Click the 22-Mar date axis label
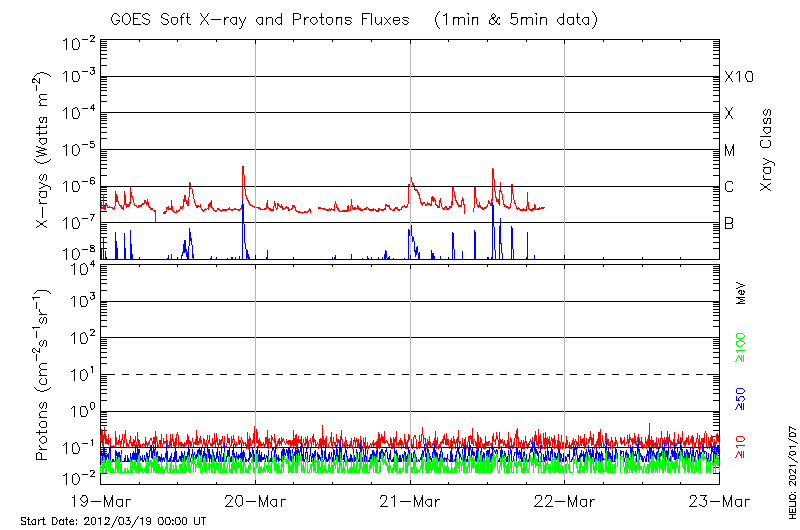800x530 pixels. tap(564, 501)
